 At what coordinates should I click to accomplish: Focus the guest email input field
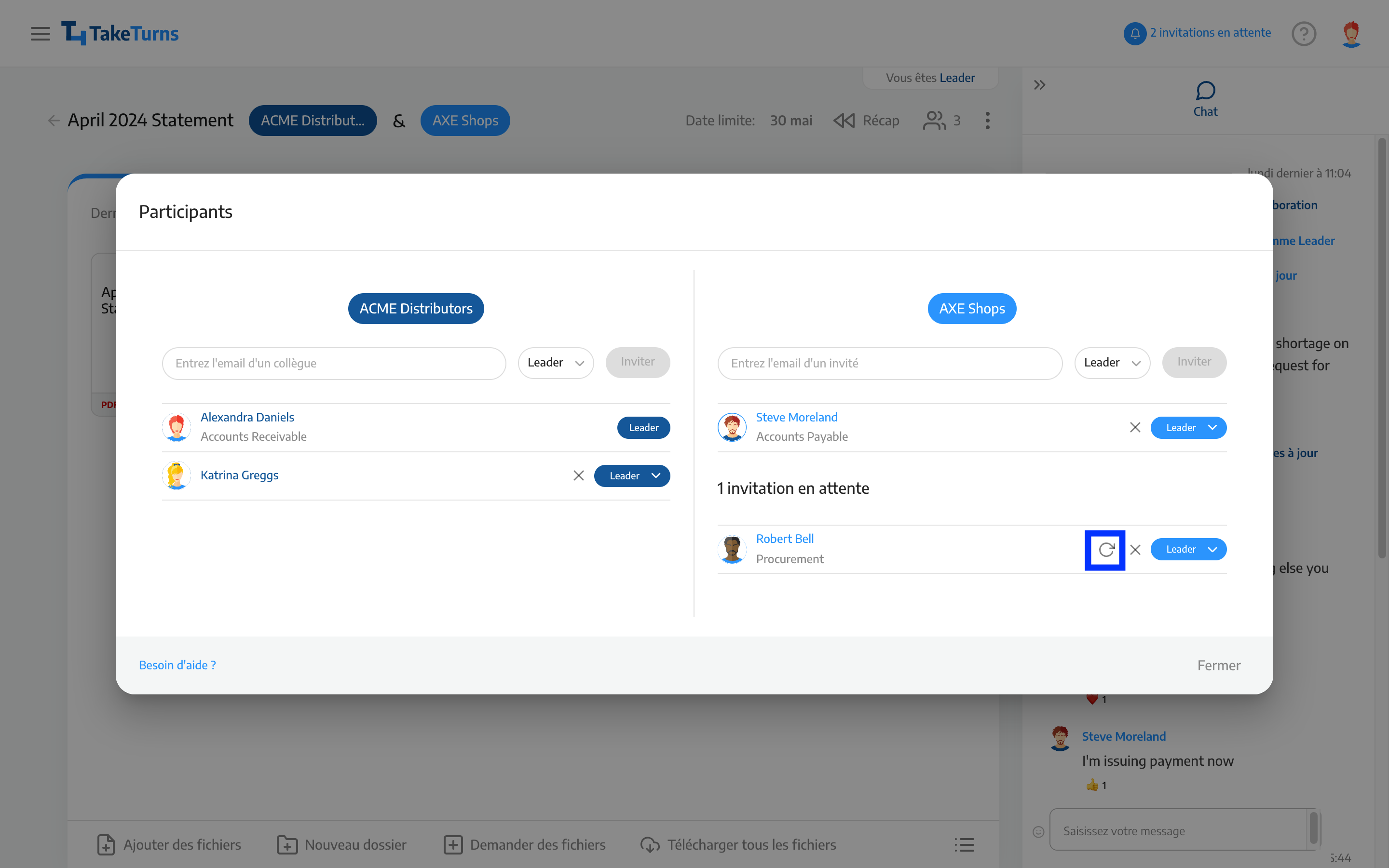[x=890, y=364]
